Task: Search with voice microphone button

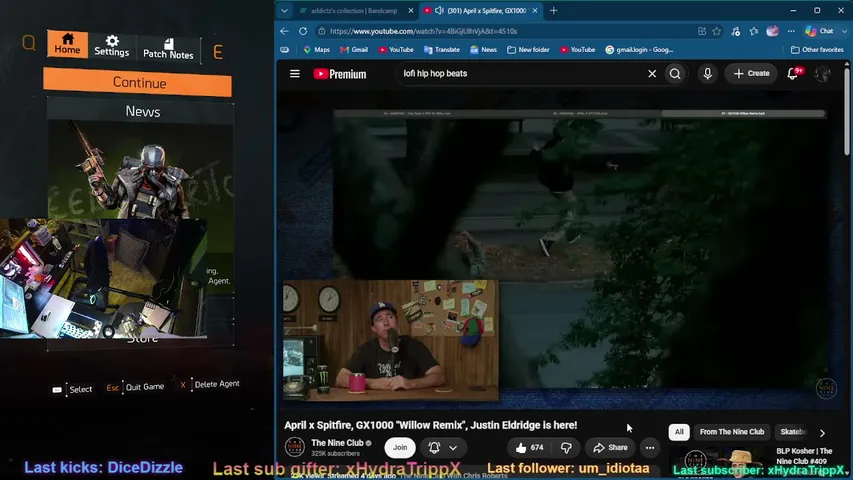Action: 708,73
